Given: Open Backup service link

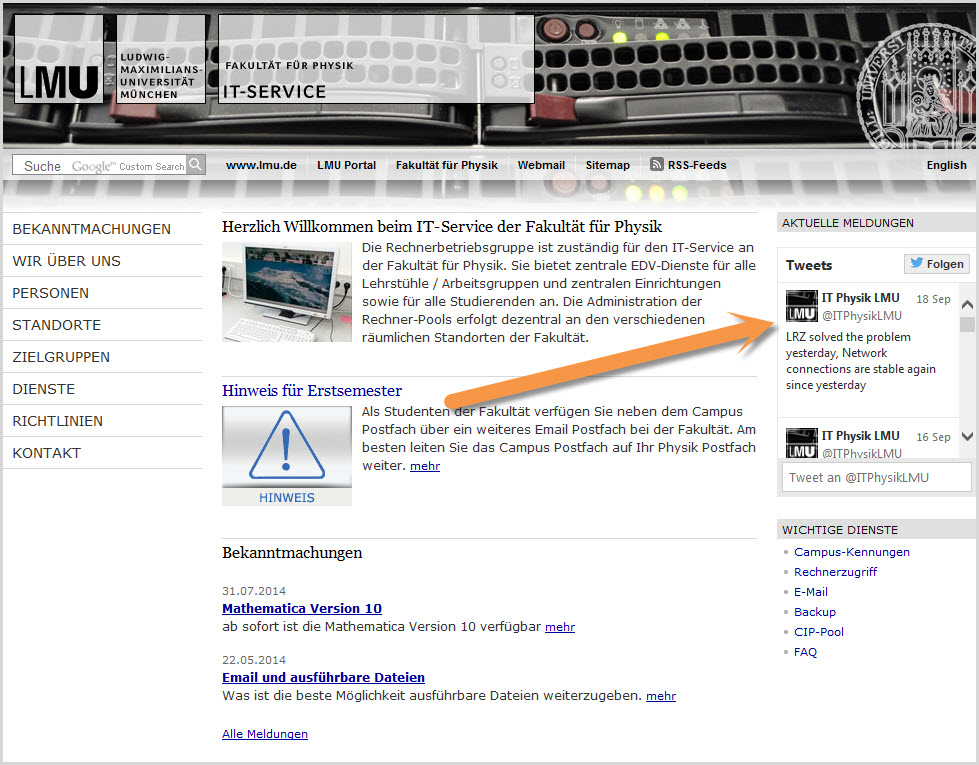Looking at the screenshot, I should pyautogui.click(x=815, y=612).
